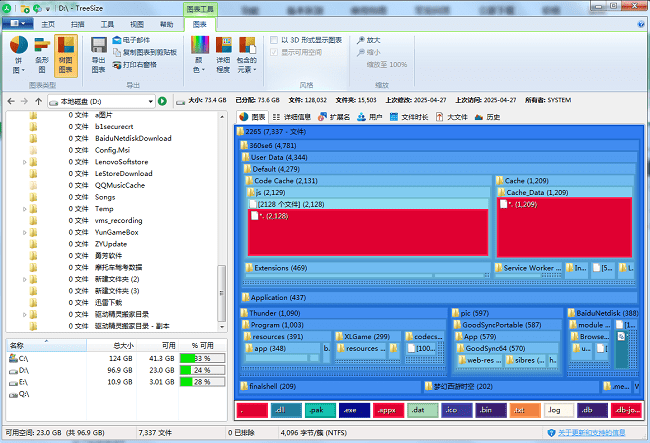This screenshot has height=443, width=650.
Task: Select drive C:\ in the drive list
Action: pos(24,357)
